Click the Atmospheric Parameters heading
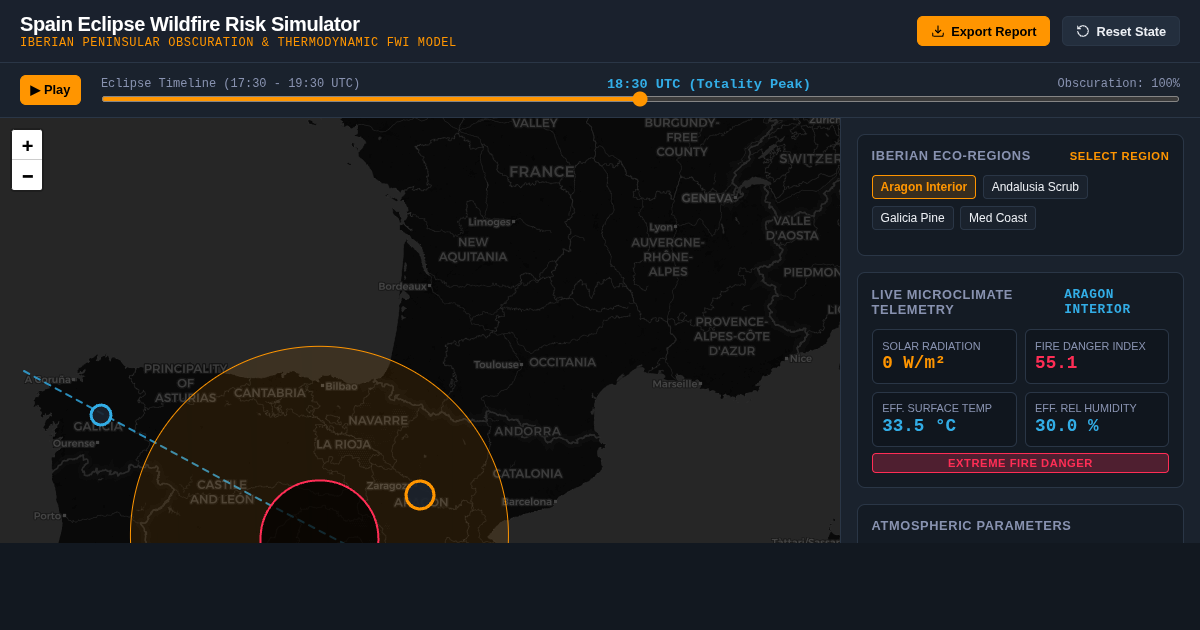The image size is (1200, 630). (971, 526)
